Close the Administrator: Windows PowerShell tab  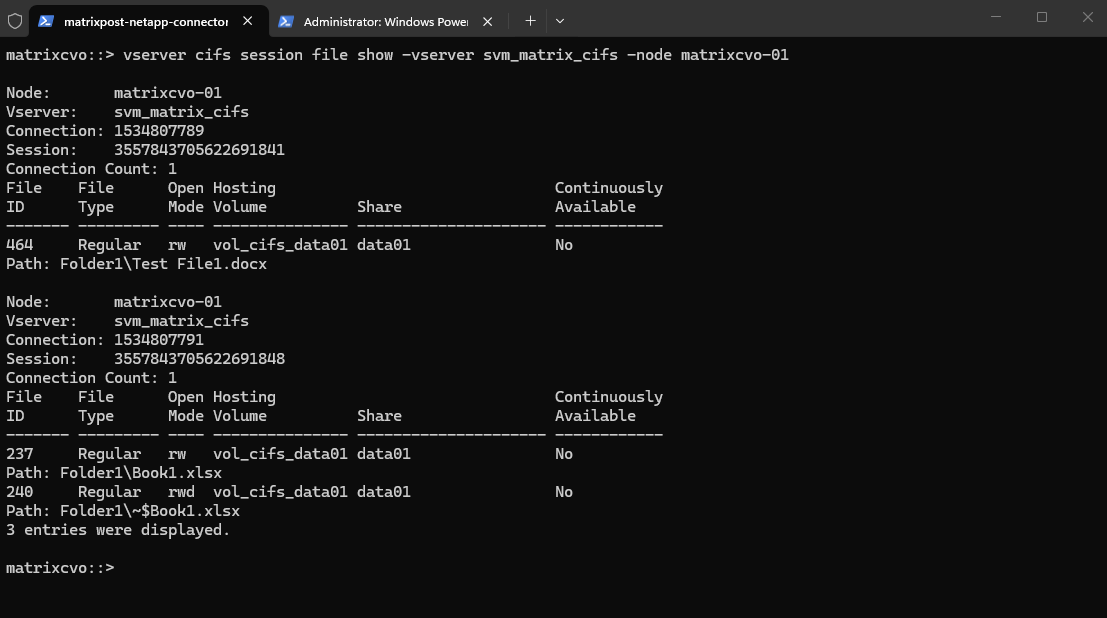tap(487, 21)
